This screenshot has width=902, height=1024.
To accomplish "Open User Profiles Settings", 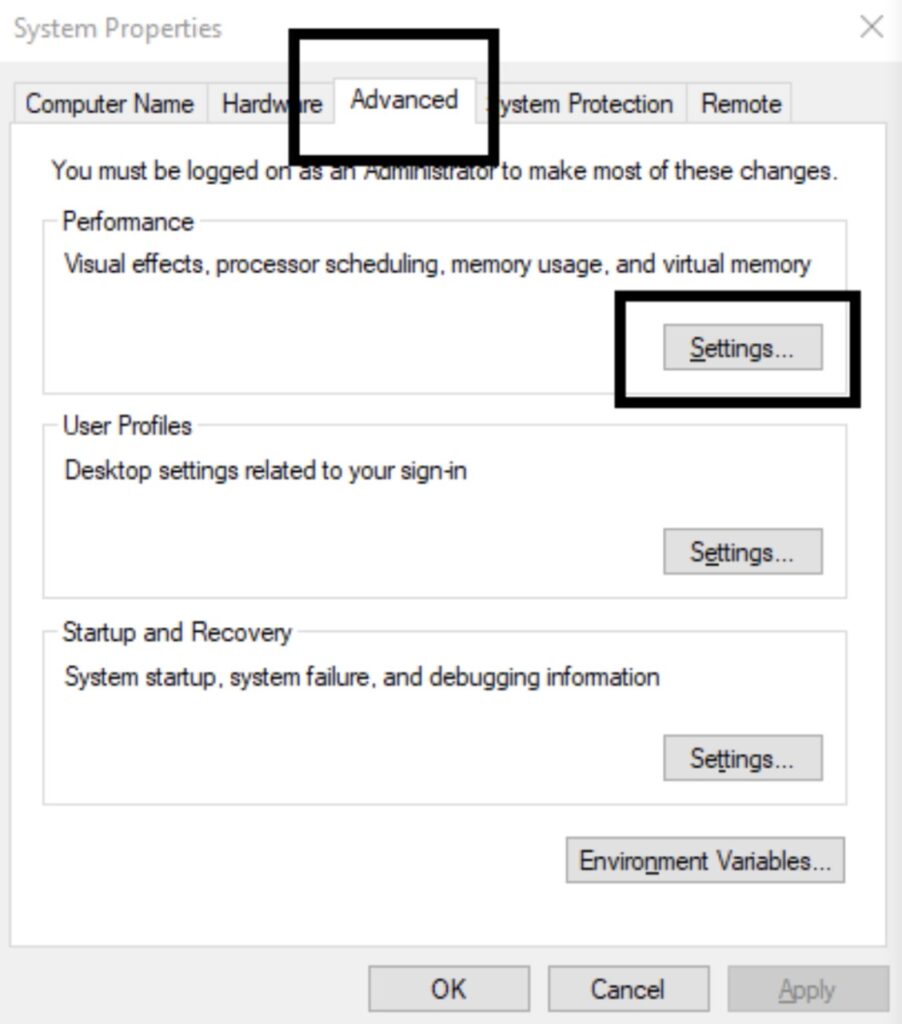I will 743,551.
